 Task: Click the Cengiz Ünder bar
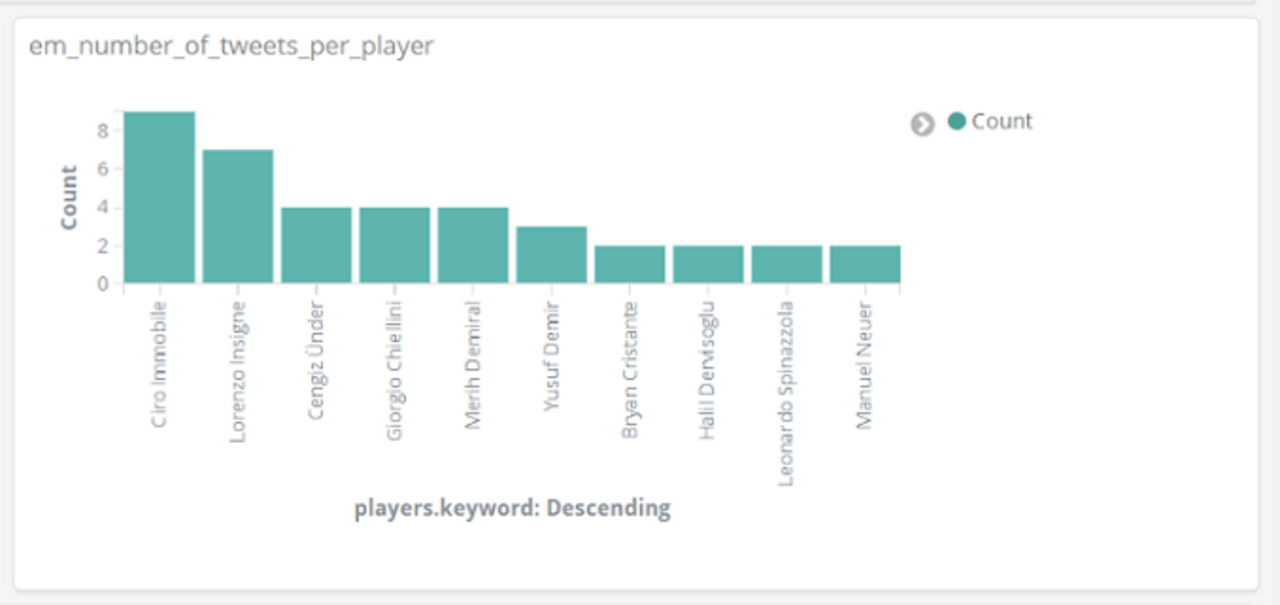pyautogui.click(x=316, y=245)
